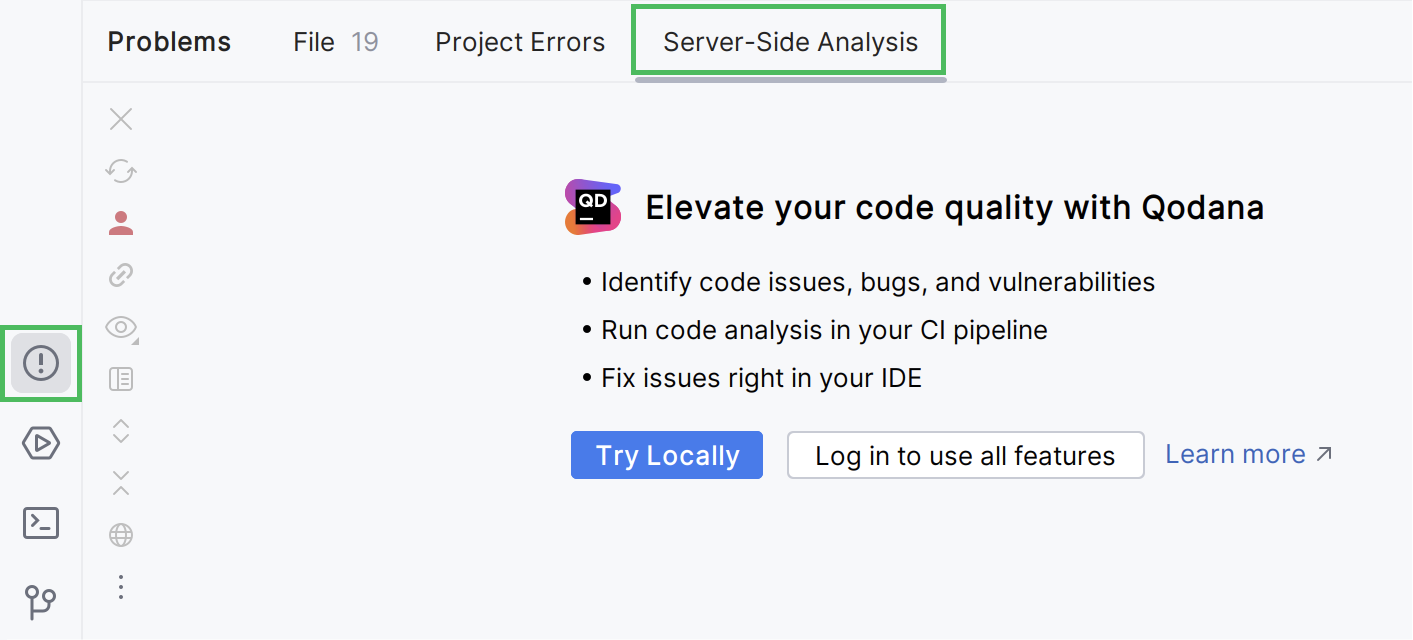The width and height of the screenshot is (1413, 640).
Task: Open the Problems tool window icon
Action: [41, 363]
